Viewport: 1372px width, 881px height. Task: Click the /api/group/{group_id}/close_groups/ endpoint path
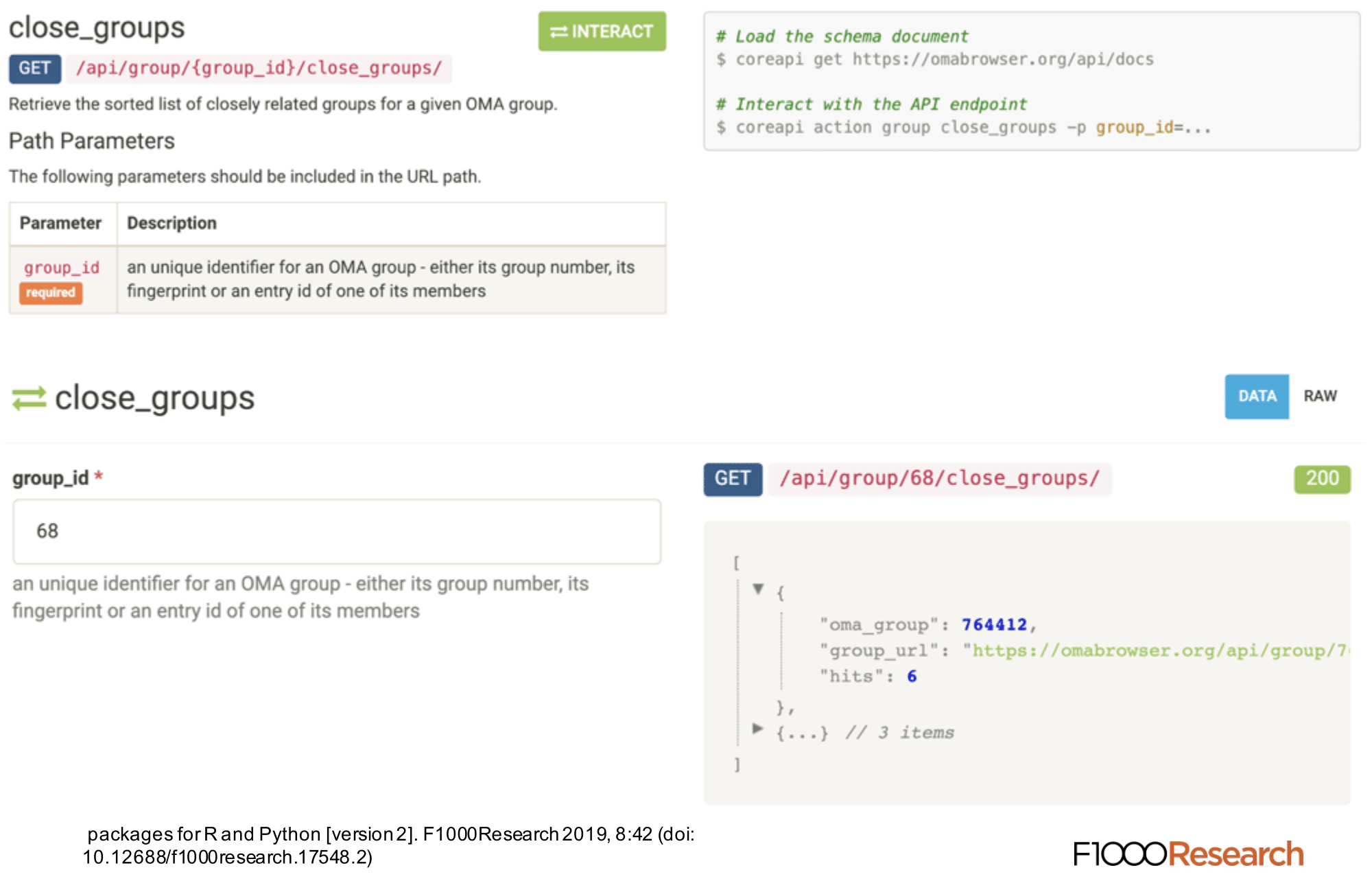click(259, 69)
